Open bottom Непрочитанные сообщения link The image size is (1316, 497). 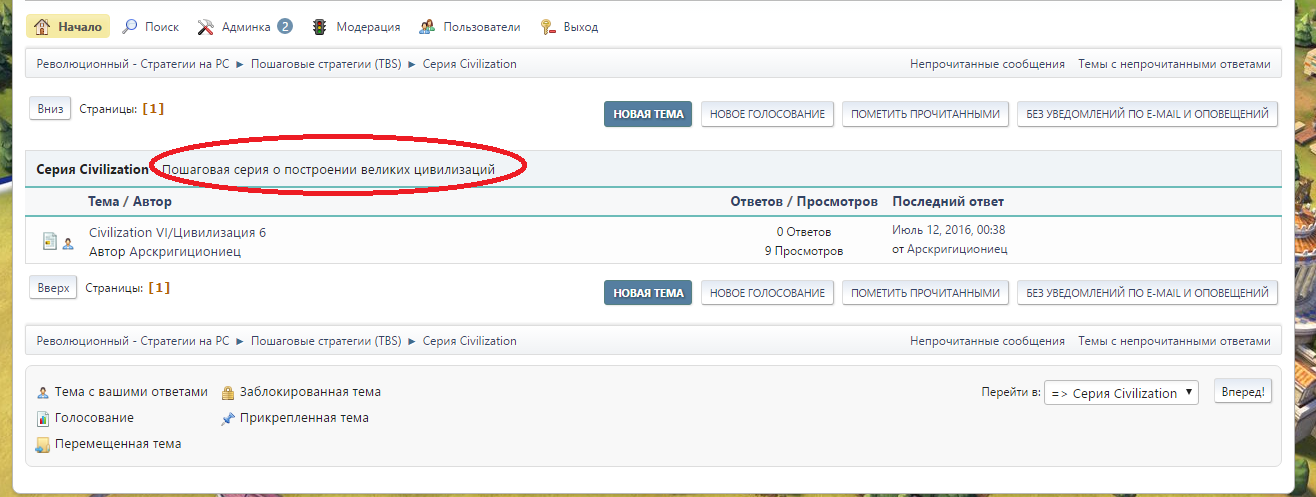987,341
